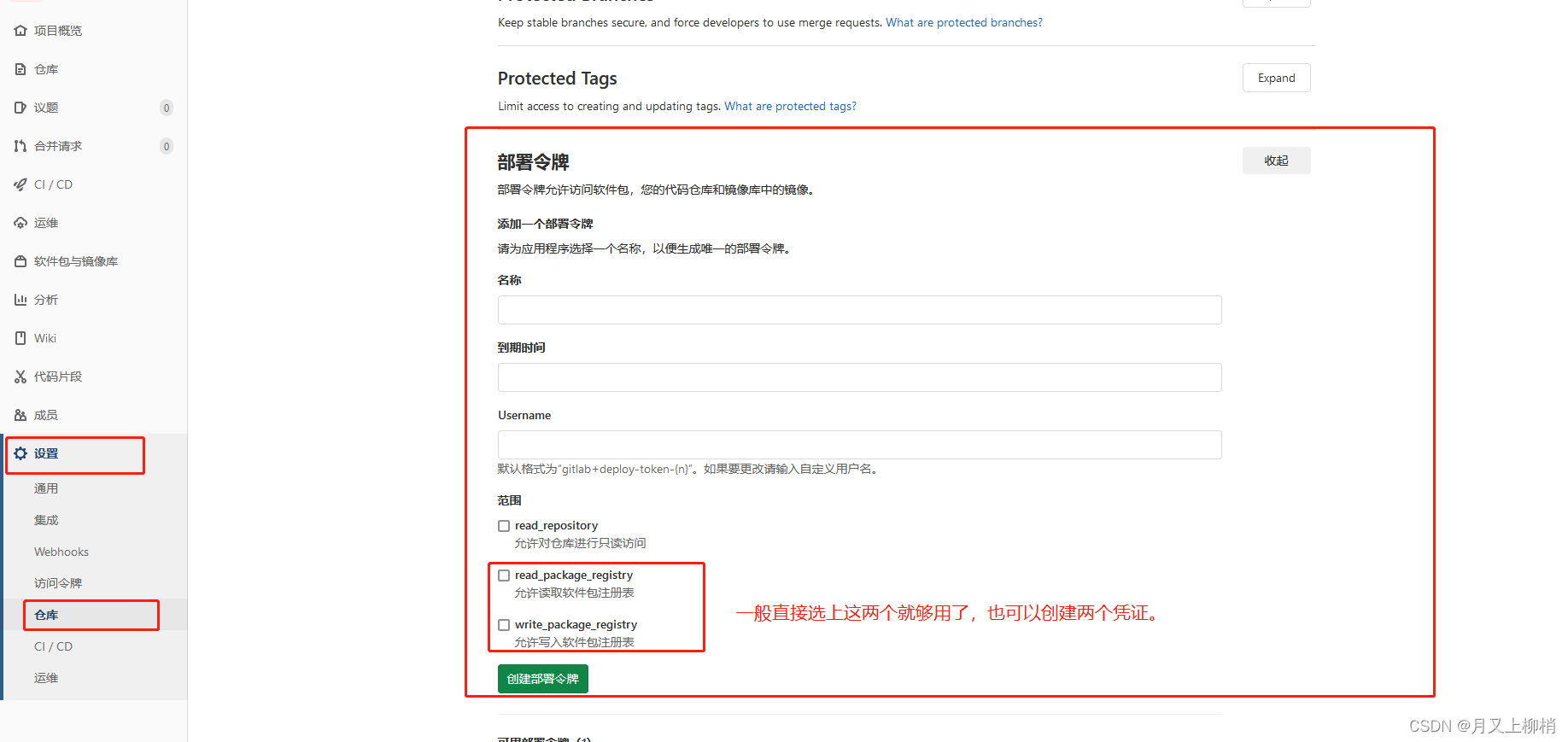1568x742 pixels.
Task: Select 运维 settings sub-item
Action: [x=46, y=678]
